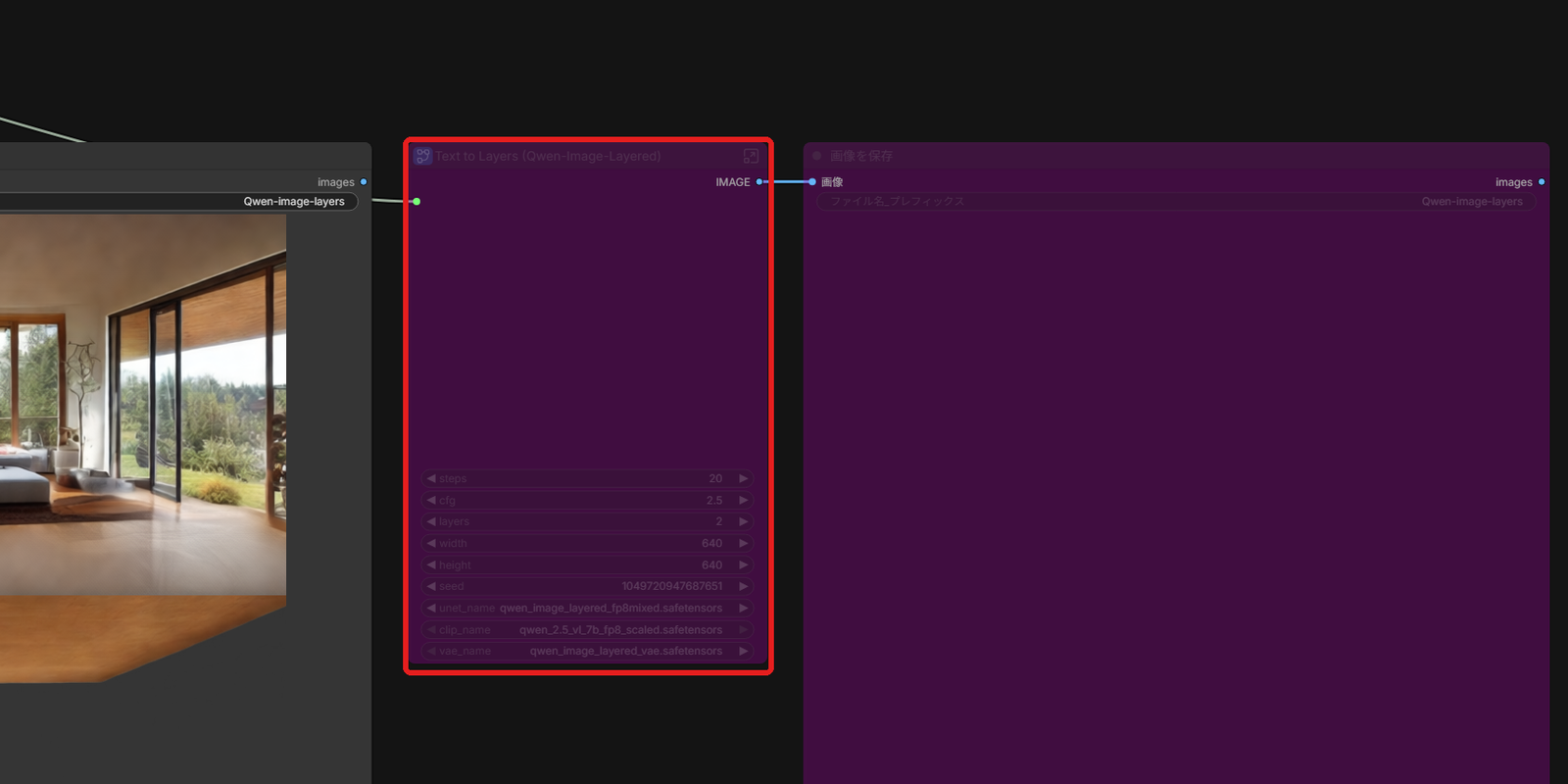The image size is (1568, 784).
Task: Open the Text to Layers subgraph via expand icon
Action: [751, 156]
